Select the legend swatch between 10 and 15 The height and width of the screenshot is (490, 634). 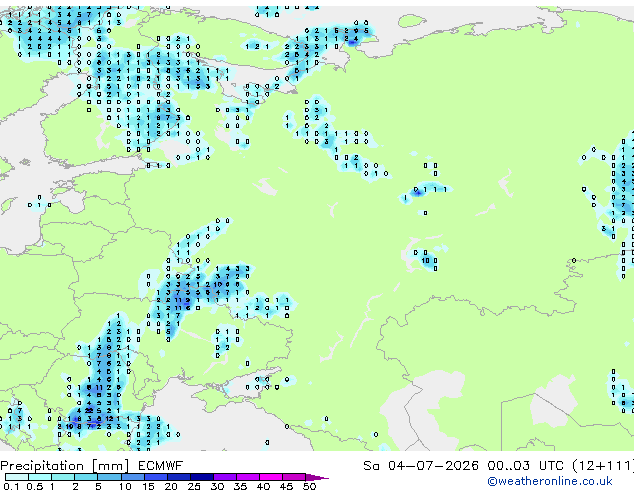click(132, 477)
